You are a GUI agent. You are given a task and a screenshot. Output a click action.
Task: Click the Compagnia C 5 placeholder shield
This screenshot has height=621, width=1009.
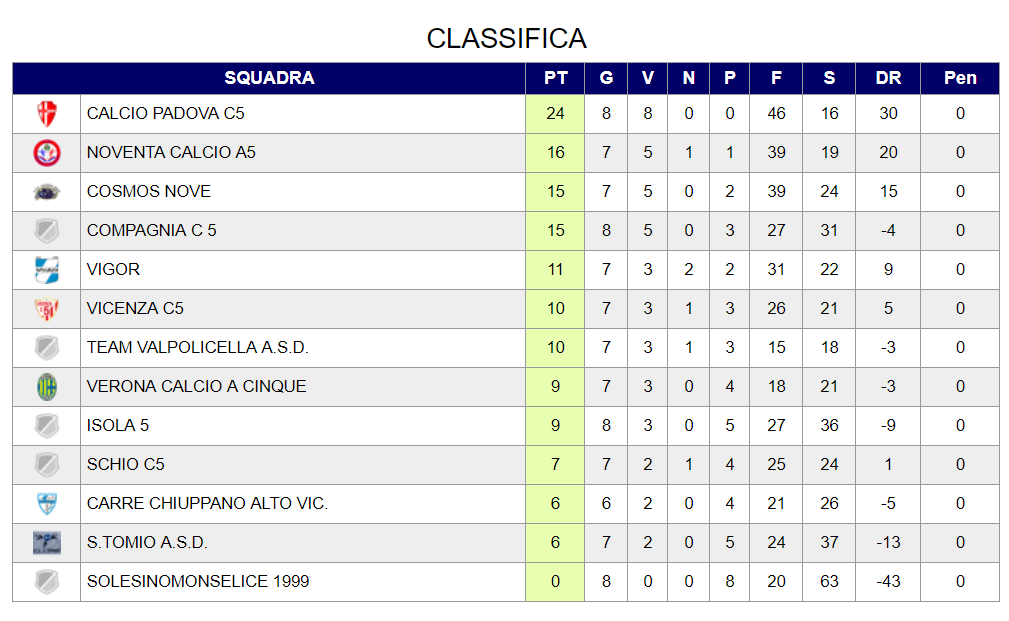47,230
